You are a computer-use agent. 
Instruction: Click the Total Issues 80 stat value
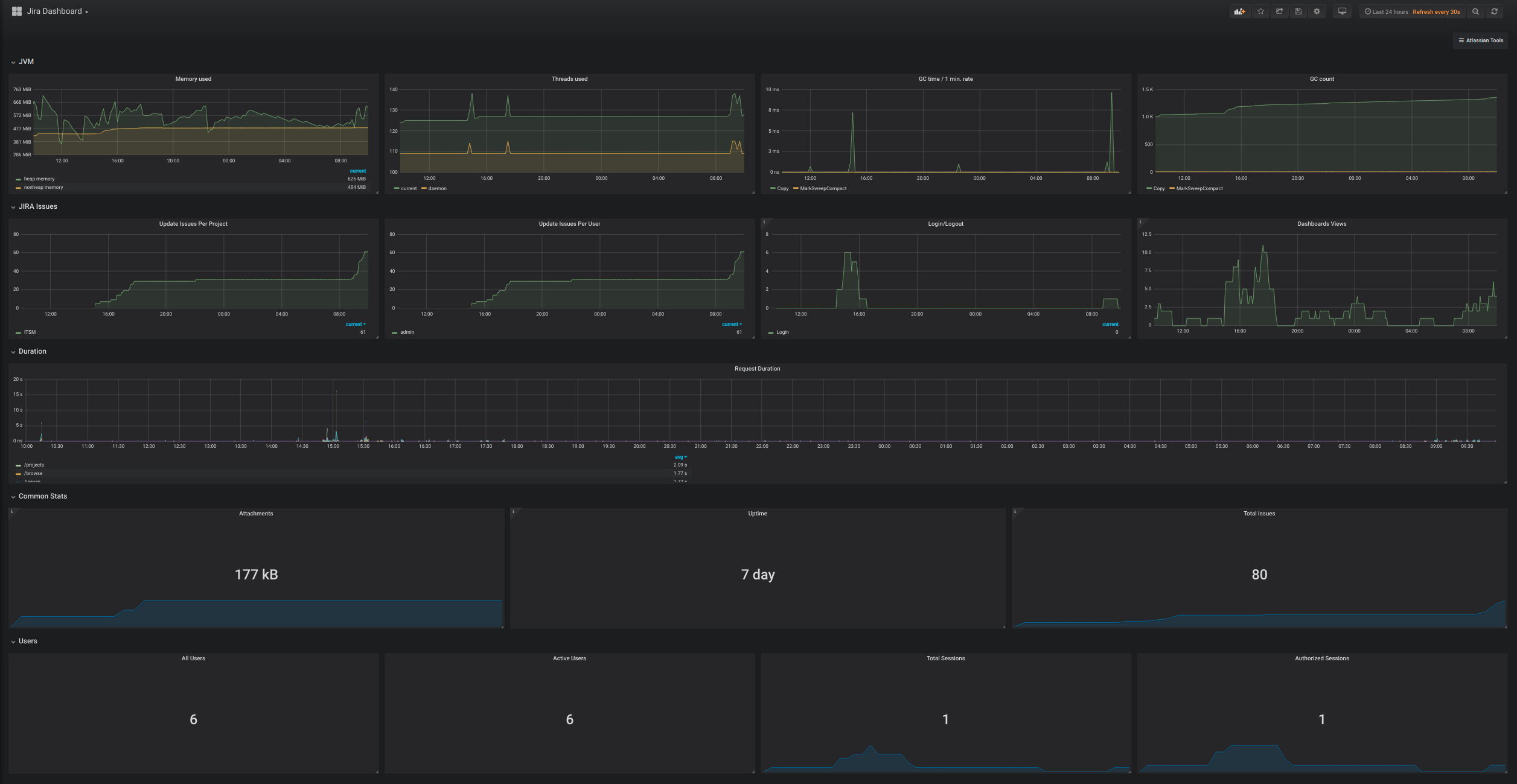[1259, 574]
